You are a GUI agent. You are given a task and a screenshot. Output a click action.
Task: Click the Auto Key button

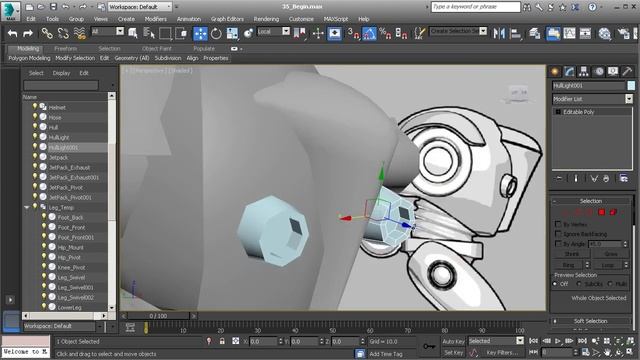[x=453, y=341]
